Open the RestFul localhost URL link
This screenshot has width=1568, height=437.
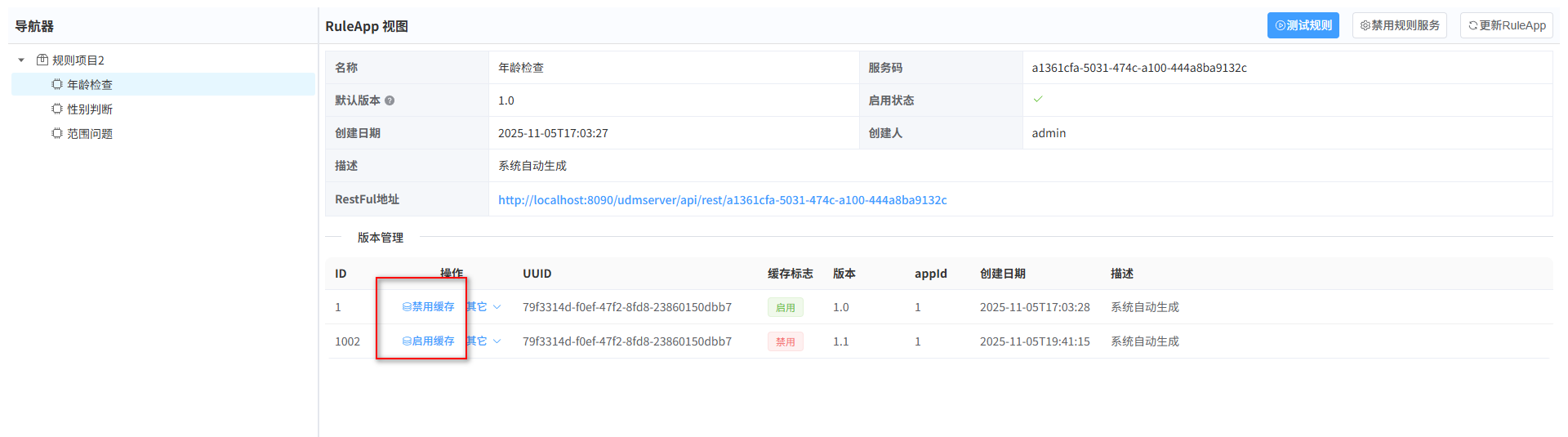722,200
